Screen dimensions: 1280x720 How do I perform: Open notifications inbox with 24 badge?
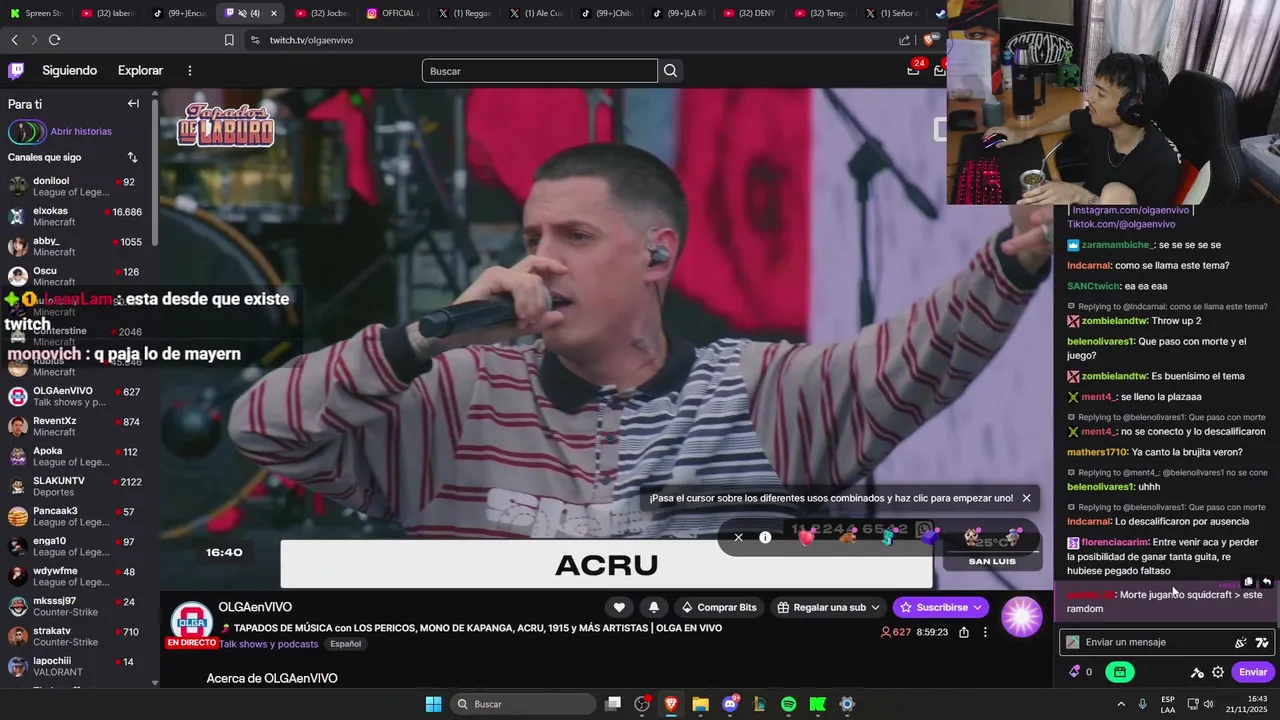coord(913,70)
